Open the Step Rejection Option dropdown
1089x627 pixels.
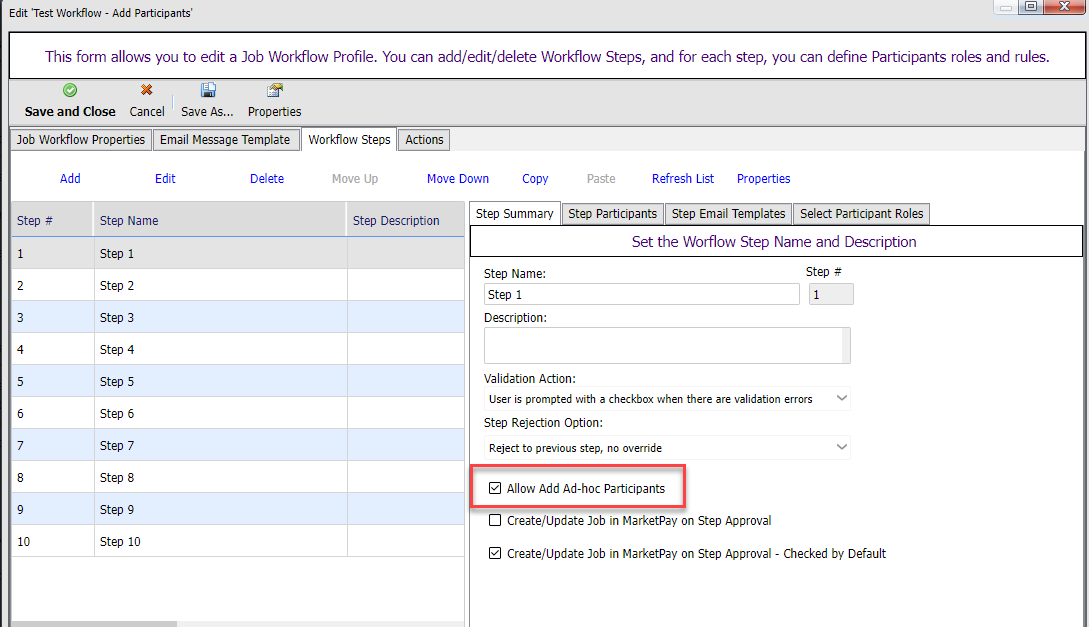841,448
